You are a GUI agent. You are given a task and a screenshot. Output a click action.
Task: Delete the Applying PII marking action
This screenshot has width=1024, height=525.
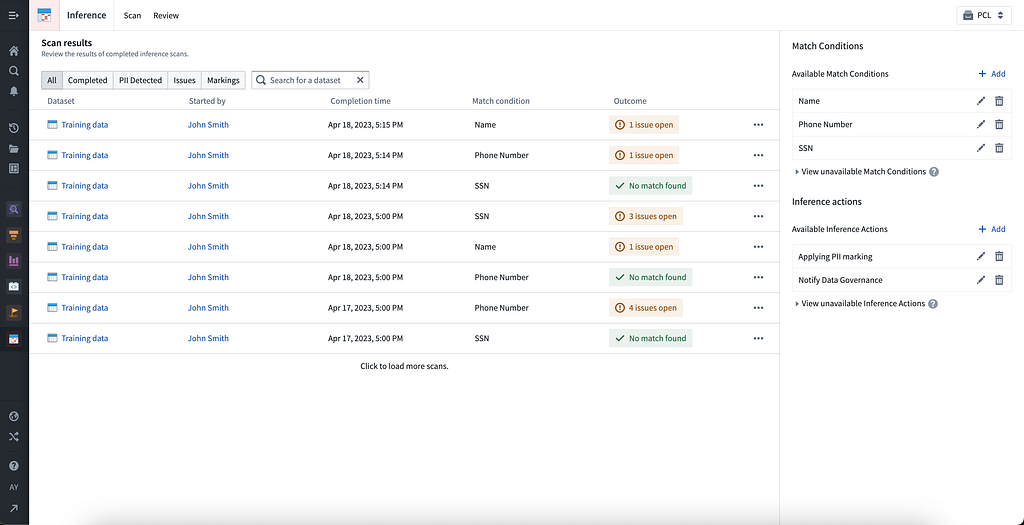pyautogui.click(x=999, y=257)
